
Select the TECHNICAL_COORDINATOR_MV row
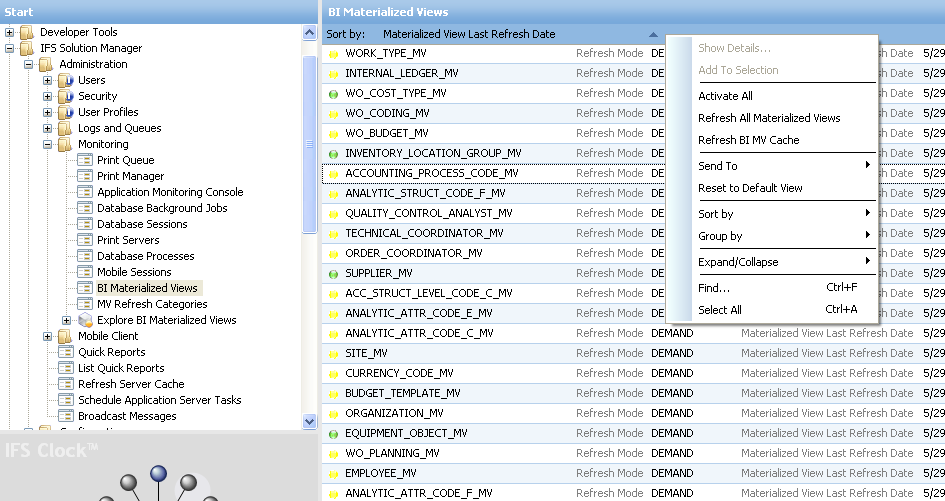494,233
